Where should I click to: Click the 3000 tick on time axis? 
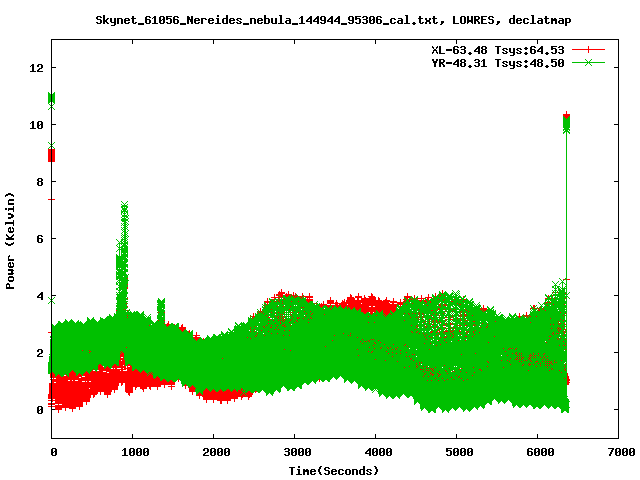point(295,452)
